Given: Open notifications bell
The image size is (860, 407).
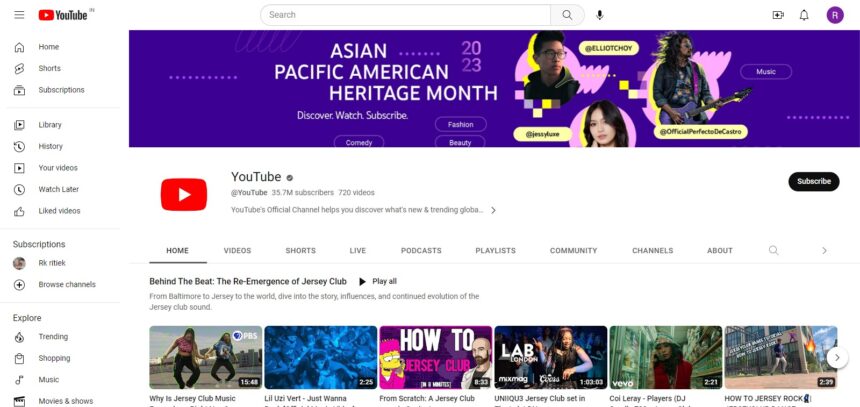Looking at the screenshot, I should [804, 15].
